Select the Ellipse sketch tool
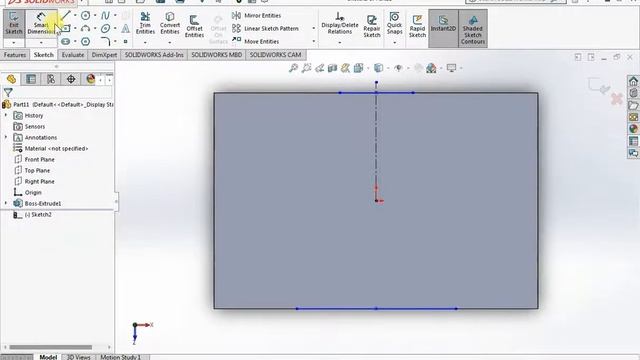The height and width of the screenshot is (360, 640). click(x=105, y=29)
